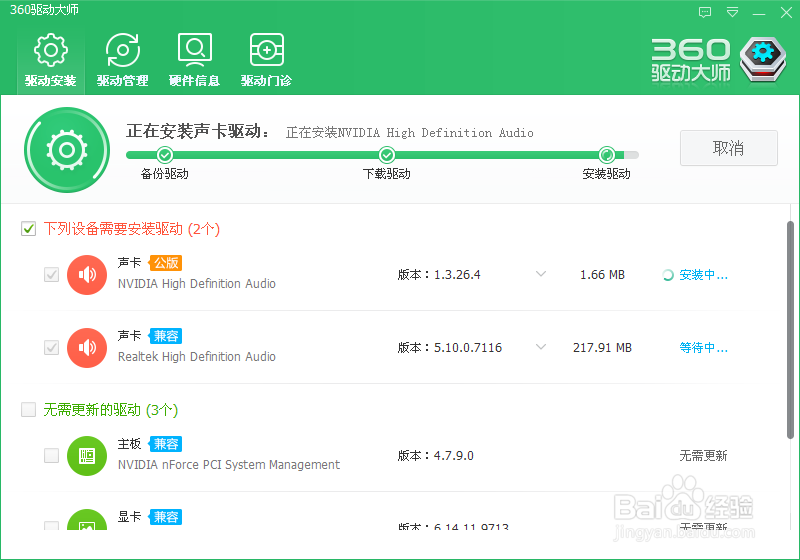Toggle NVIDIA High Definition Audio checkbox
Screen dimensions: 800x560
click(x=52, y=275)
